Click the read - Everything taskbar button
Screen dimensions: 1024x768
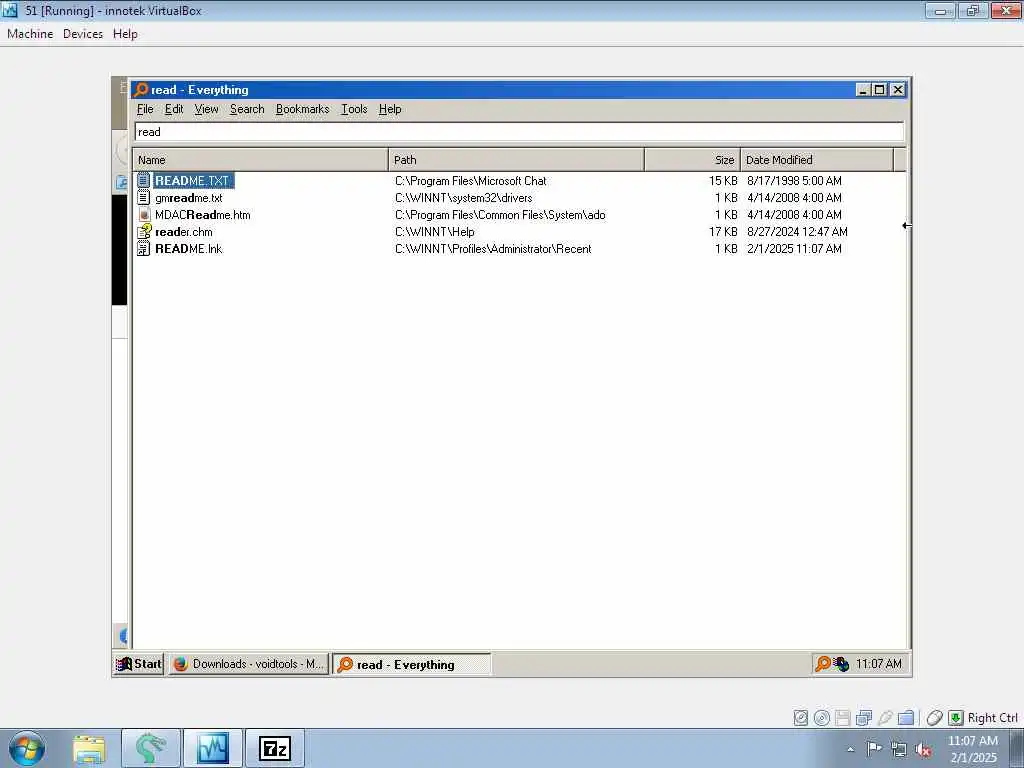click(x=411, y=664)
